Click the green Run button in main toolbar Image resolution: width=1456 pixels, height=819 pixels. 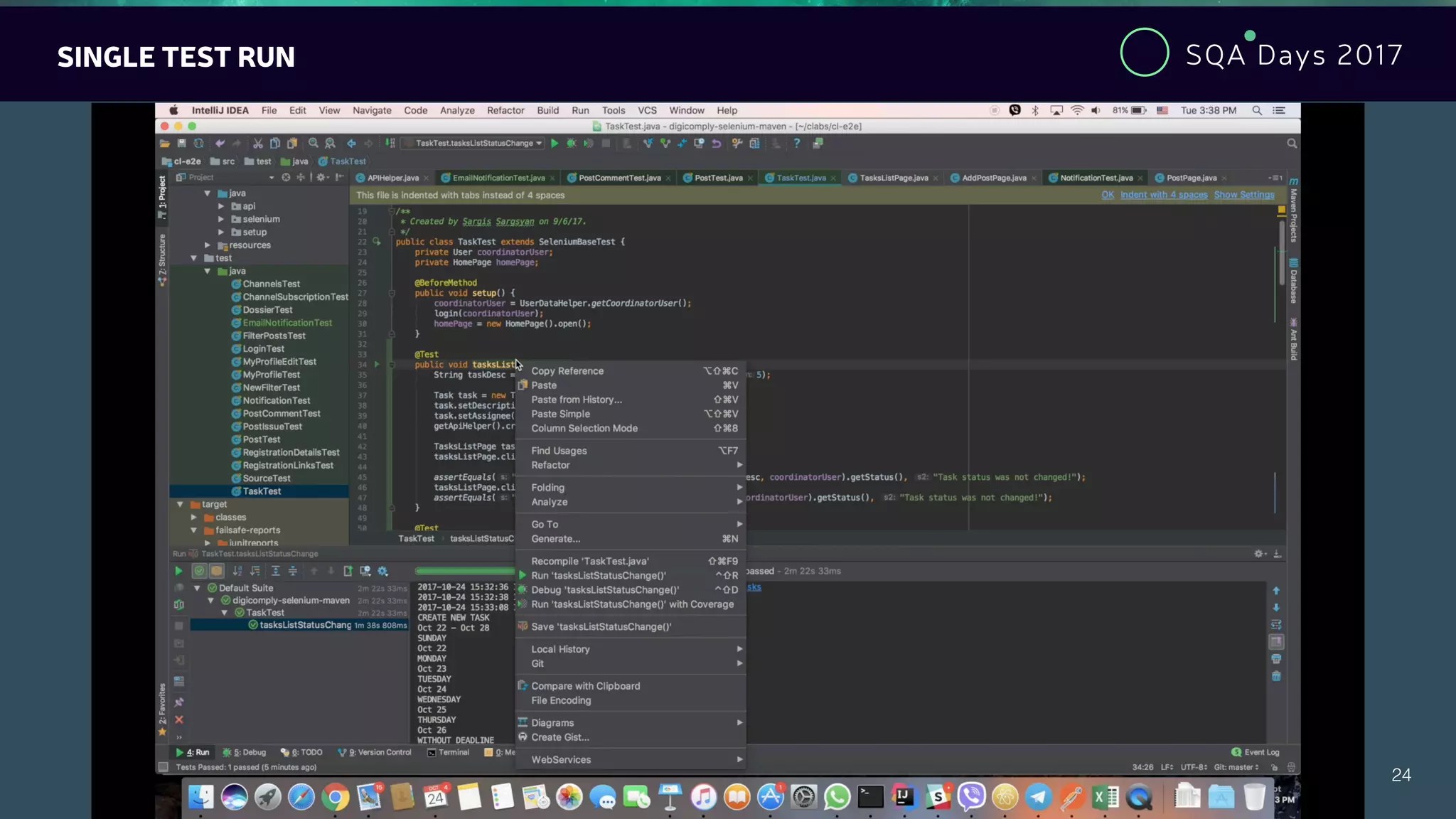(x=555, y=144)
